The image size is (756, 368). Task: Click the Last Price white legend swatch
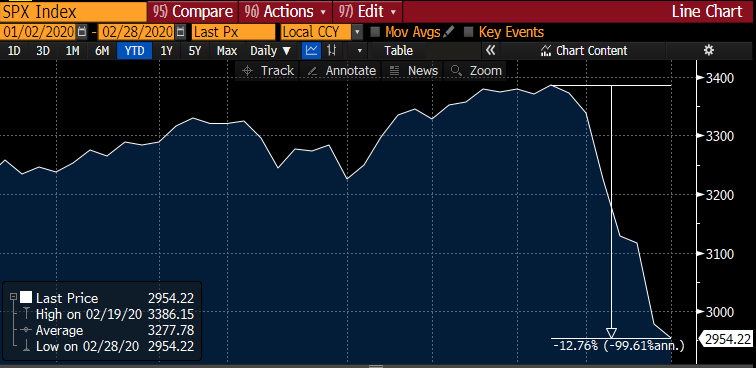tap(26, 298)
